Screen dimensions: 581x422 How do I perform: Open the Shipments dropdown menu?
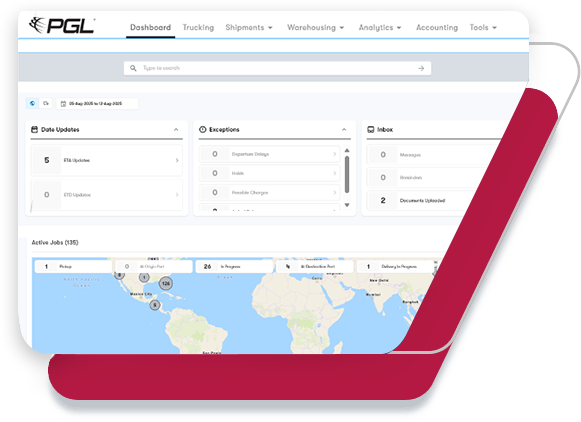(x=249, y=27)
